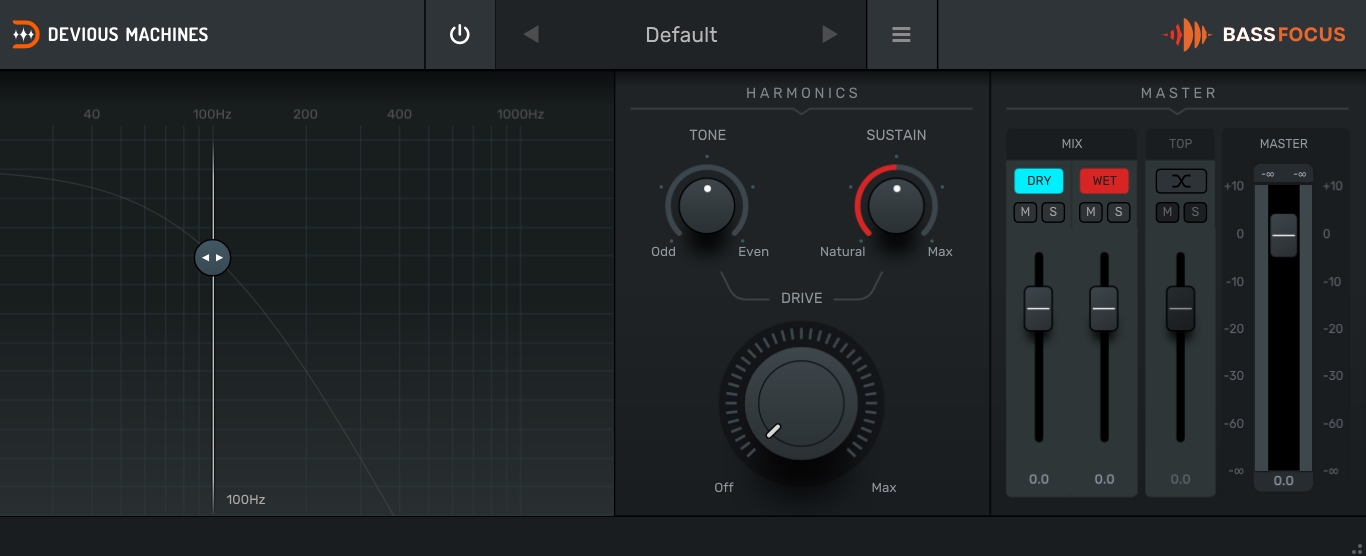1366x556 pixels.
Task: Click the Natural label under Sustain
Action: 843,252
